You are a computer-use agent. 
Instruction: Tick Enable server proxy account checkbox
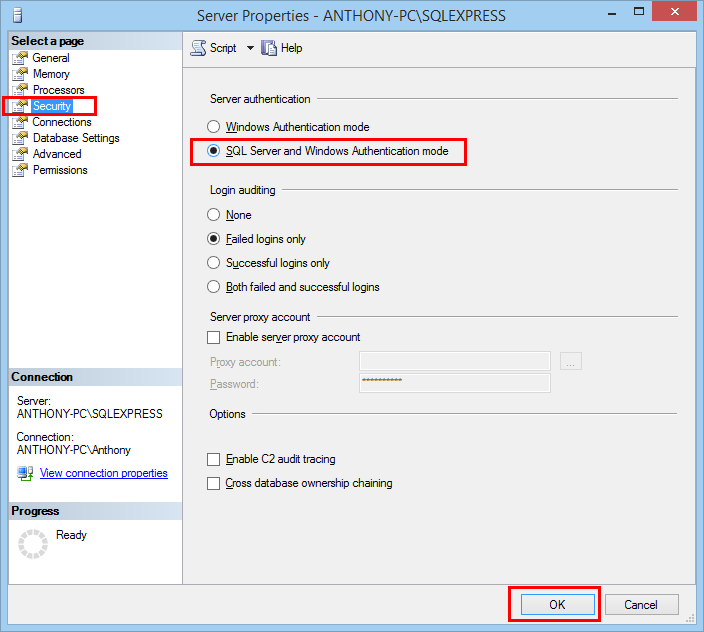coord(213,337)
